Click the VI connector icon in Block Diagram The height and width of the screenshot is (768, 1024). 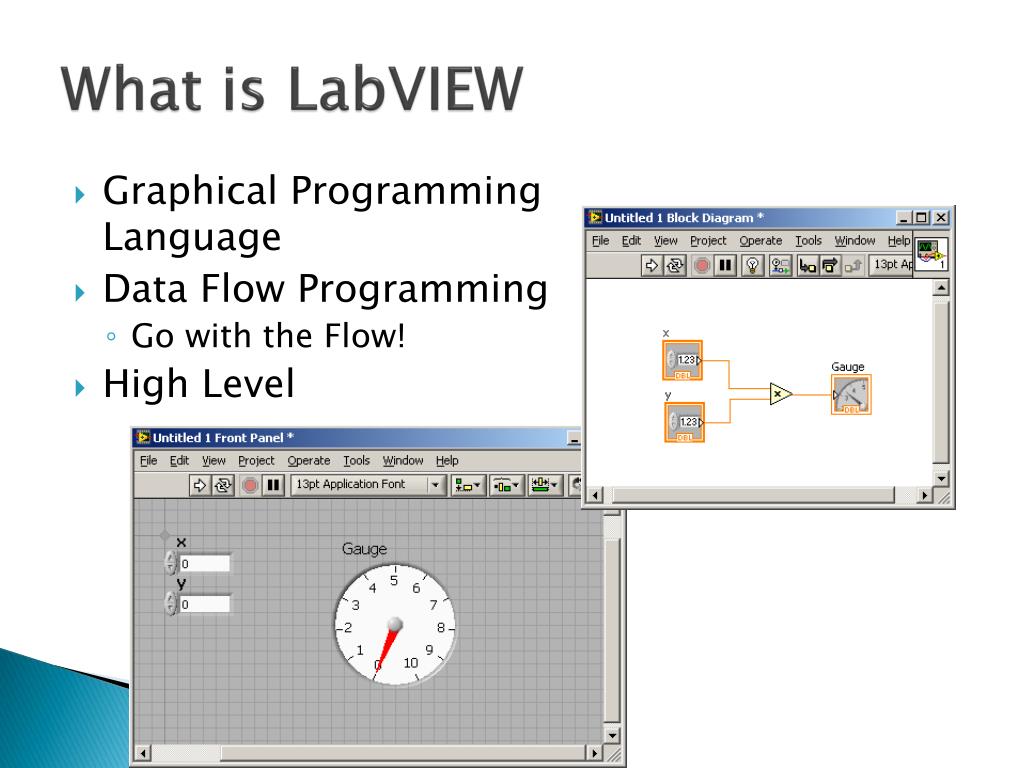pyautogui.click(x=931, y=253)
